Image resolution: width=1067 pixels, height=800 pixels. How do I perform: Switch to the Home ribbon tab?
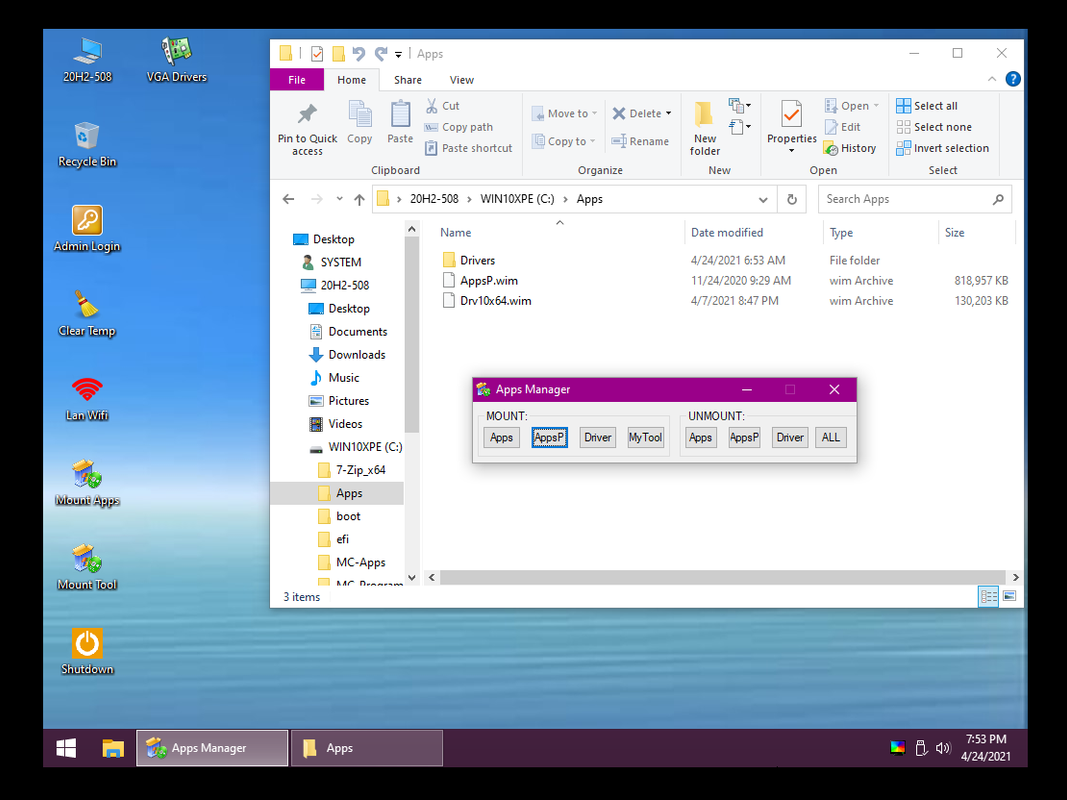351,80
